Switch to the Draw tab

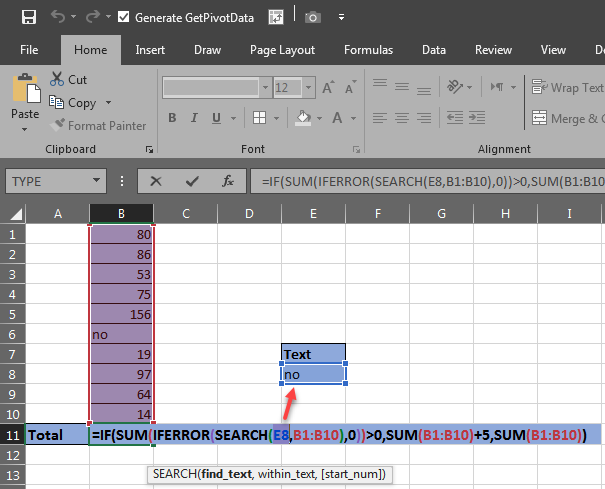tap(208, 50)
